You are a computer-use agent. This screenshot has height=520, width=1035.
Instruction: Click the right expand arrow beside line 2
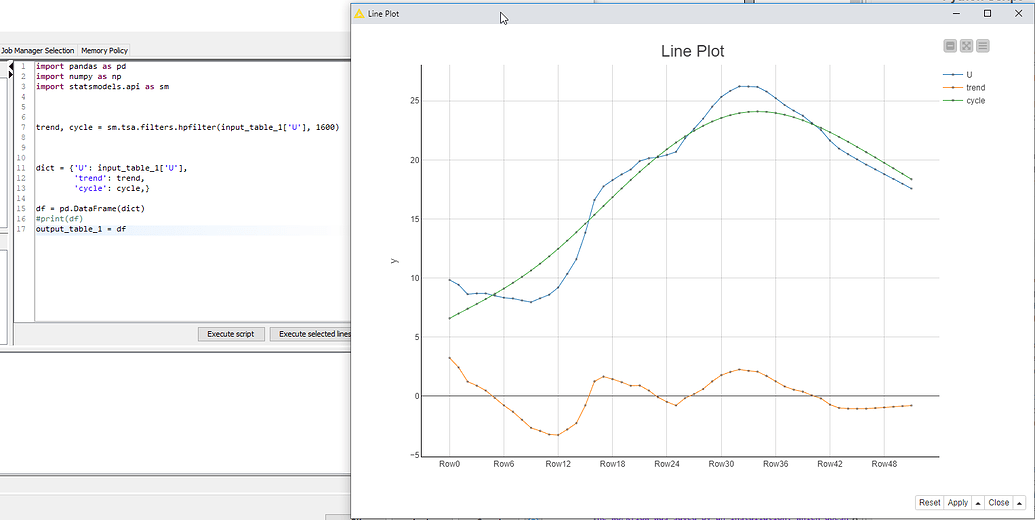(11, 75)
